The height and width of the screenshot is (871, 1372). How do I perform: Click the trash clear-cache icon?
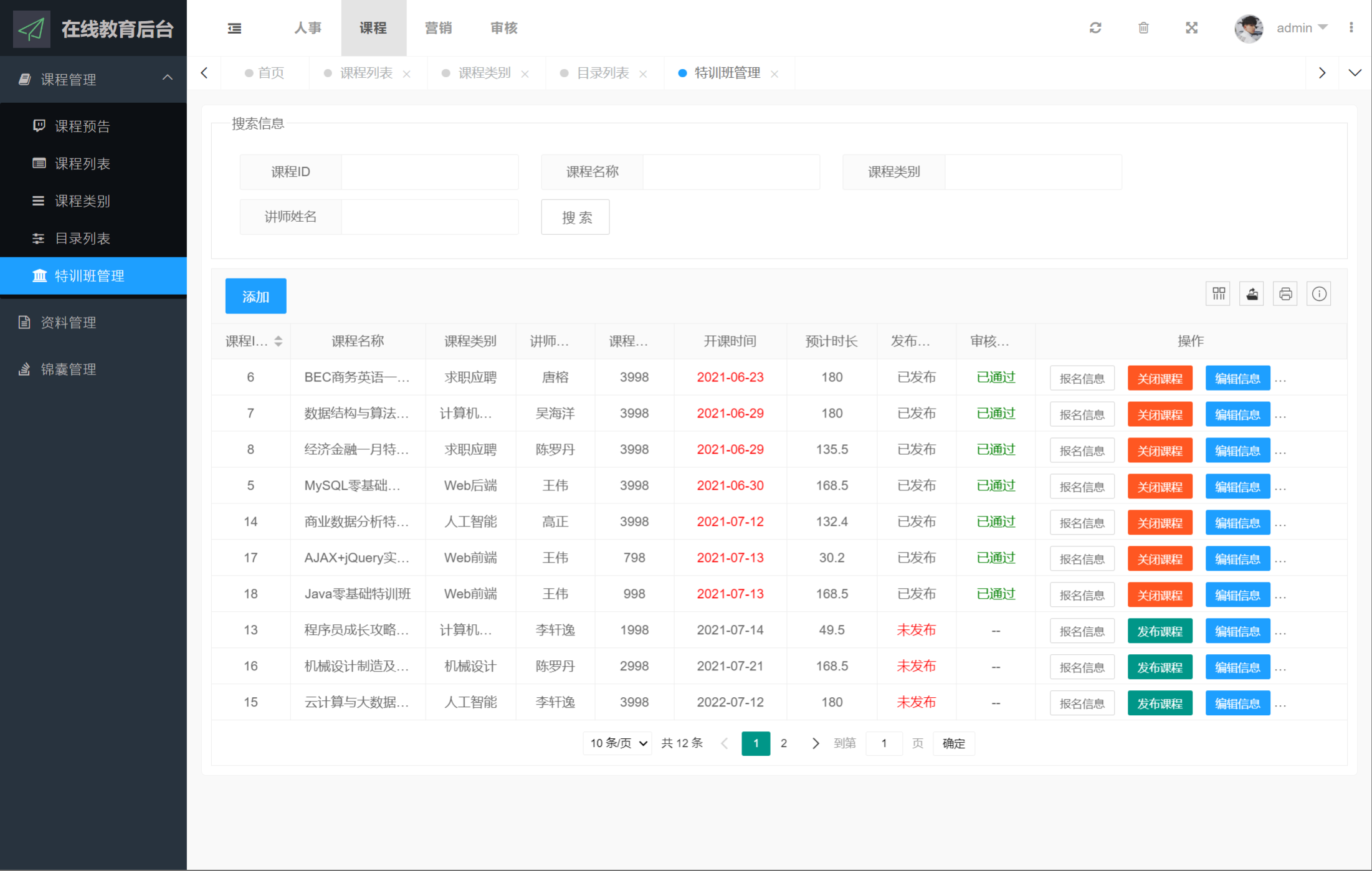1143,28
